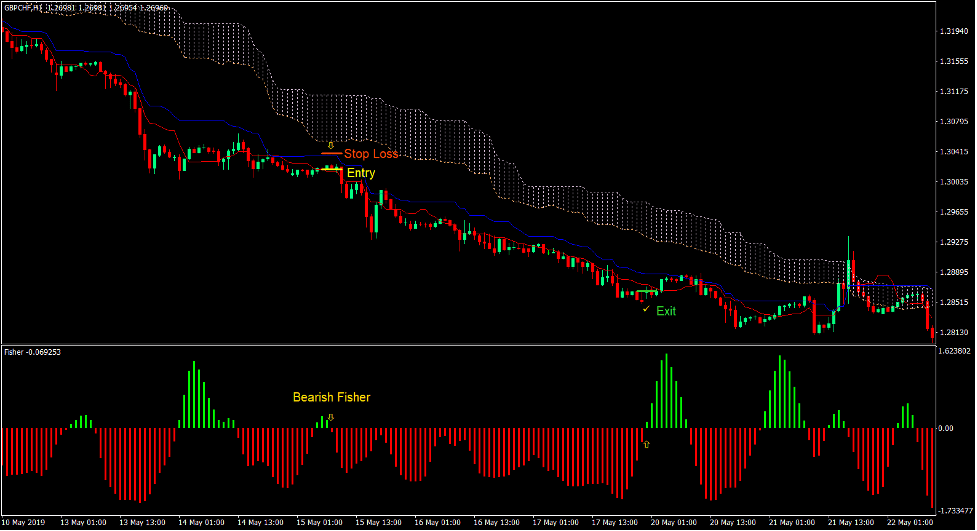Select the orange Stop Loss line
977x531 pixels.
[x=331, y=153]
